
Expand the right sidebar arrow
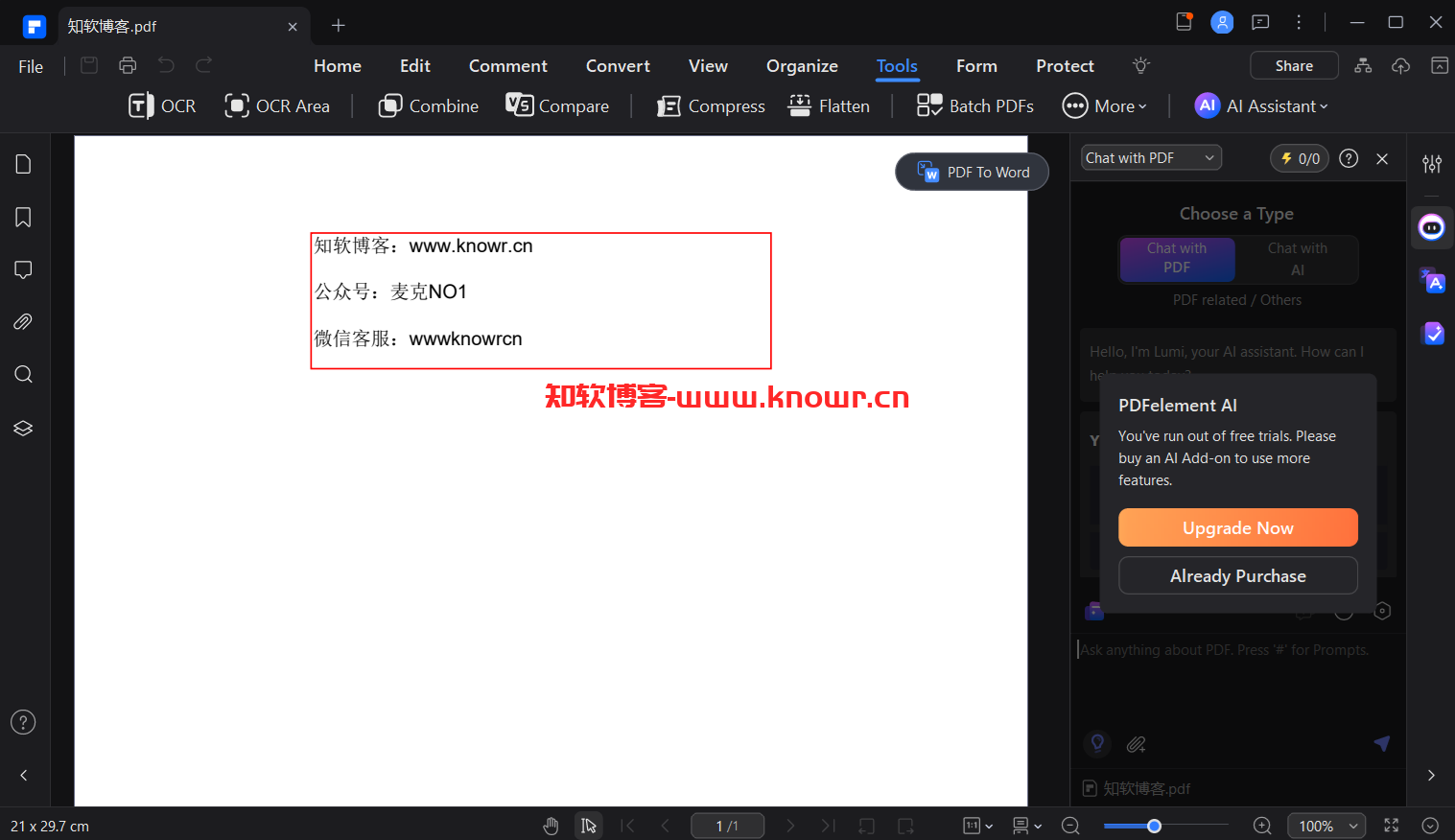point(1431,775)
